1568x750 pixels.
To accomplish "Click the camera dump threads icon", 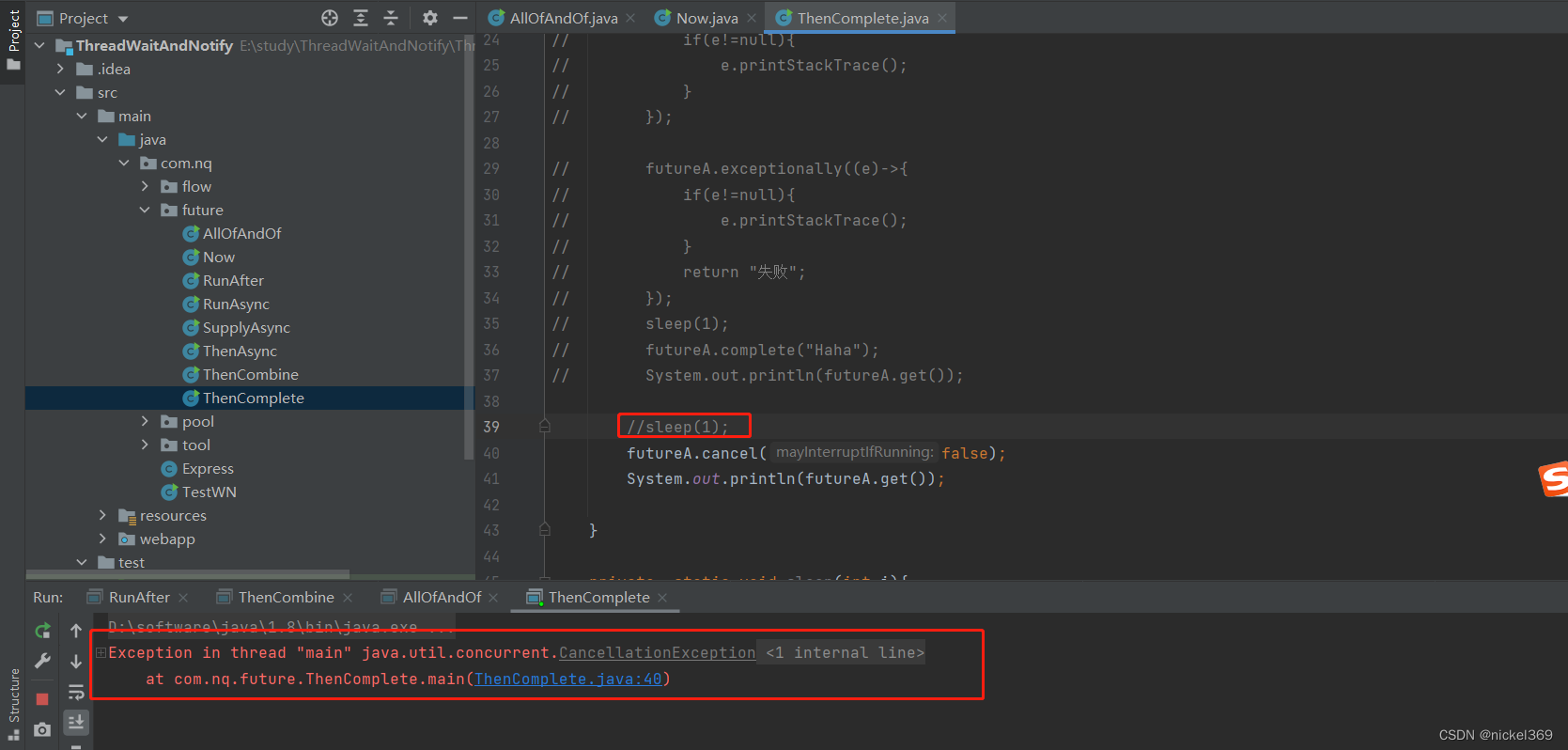I will coord(42,729).
